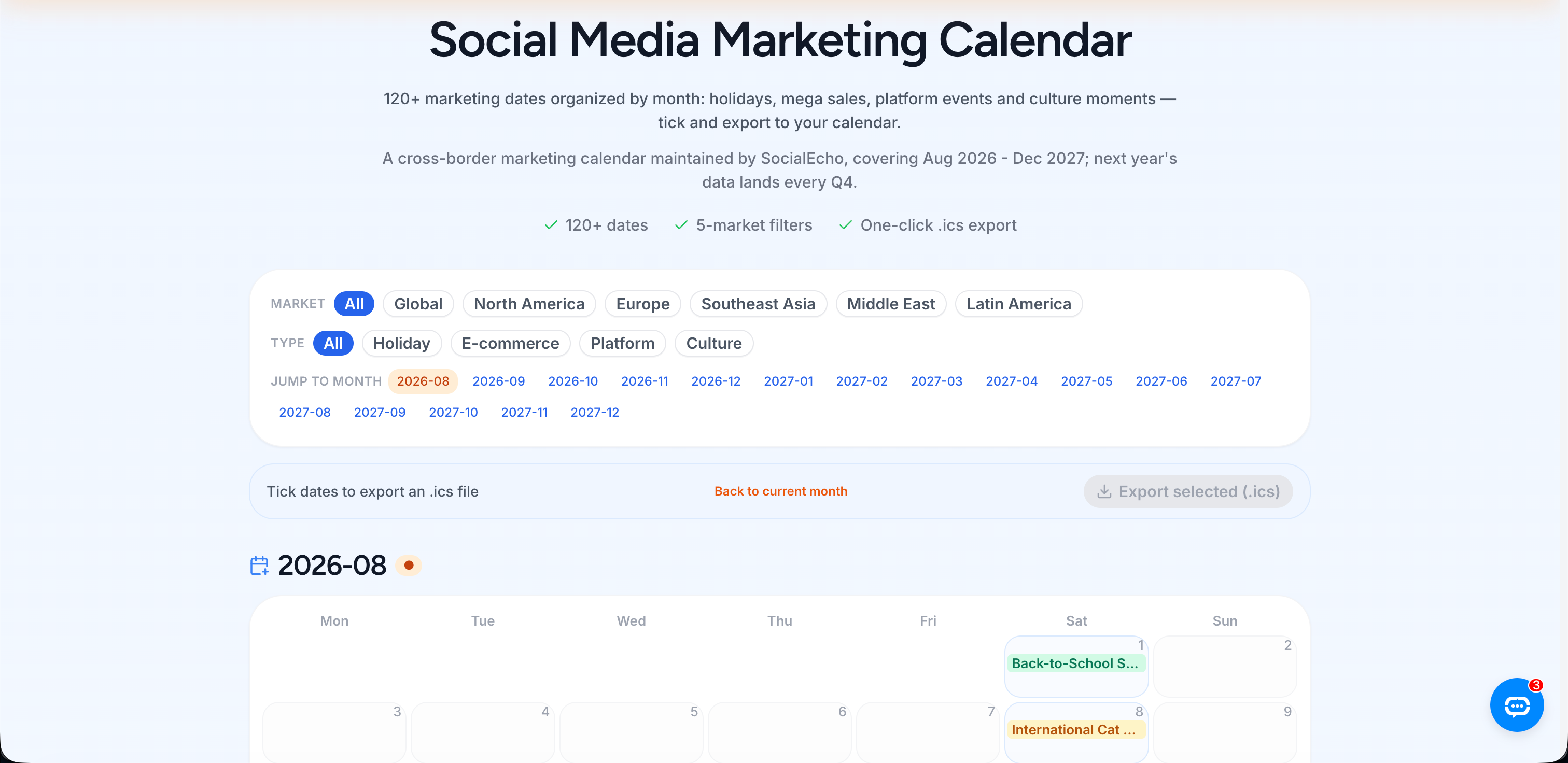Jump to month 2027-12

(594, 412)
